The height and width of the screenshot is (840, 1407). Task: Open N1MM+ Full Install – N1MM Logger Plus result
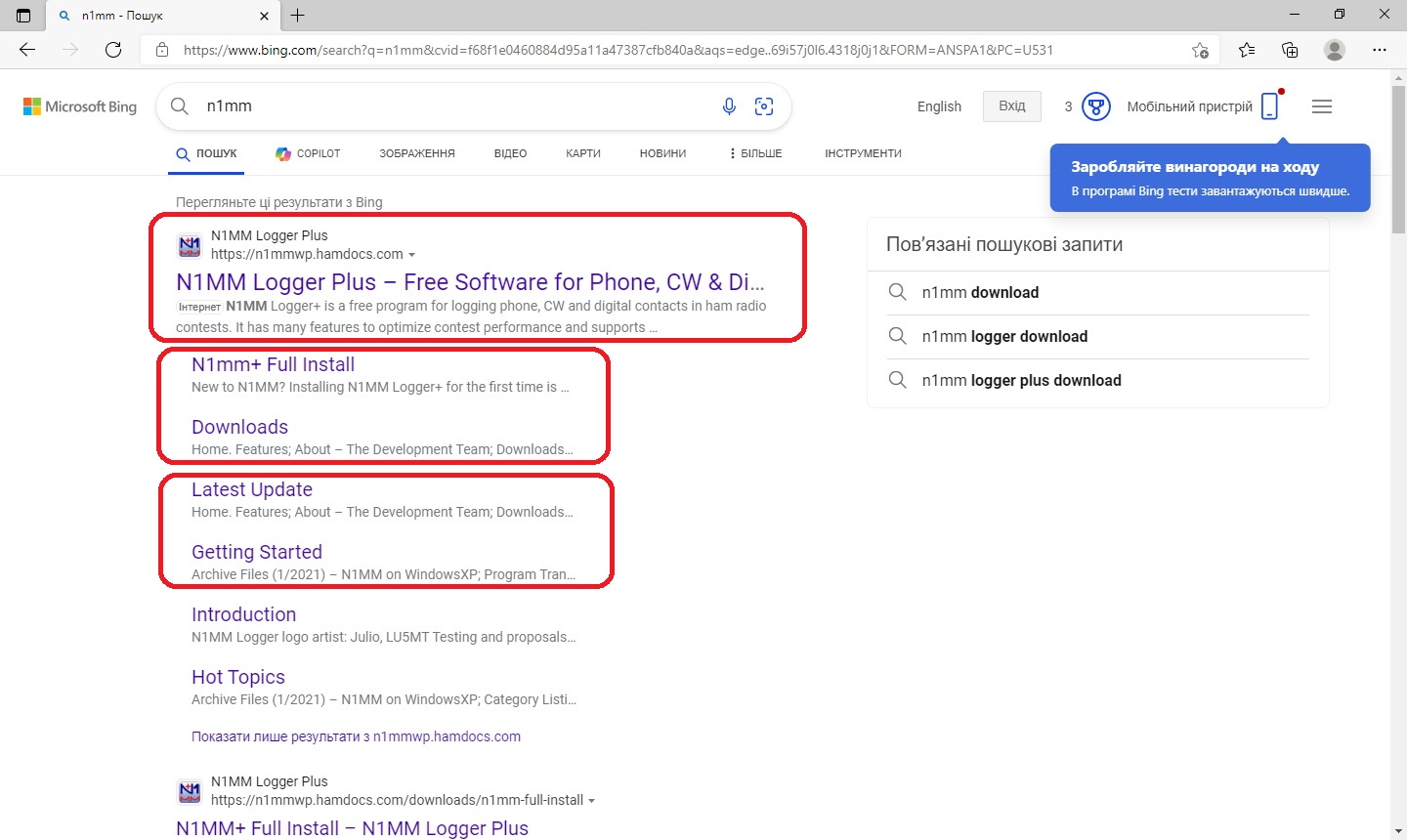click(x=352, y=828)
